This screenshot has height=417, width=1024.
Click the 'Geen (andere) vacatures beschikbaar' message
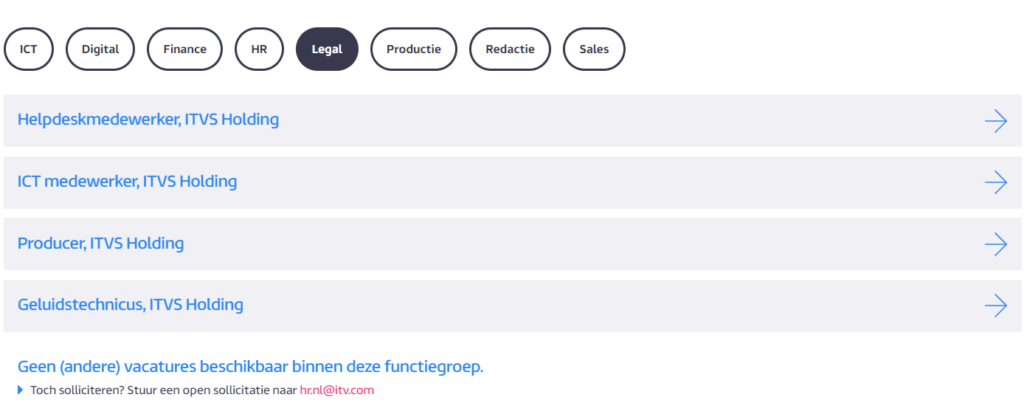250,367
